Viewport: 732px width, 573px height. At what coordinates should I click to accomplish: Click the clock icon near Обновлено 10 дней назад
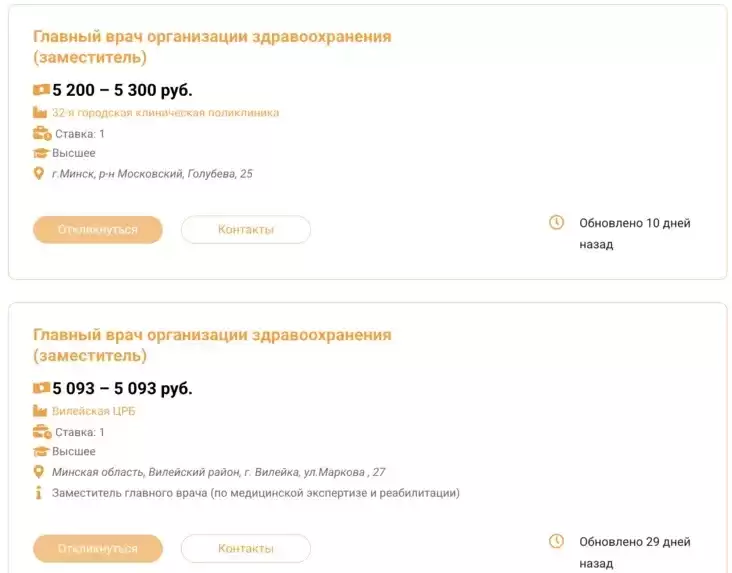click(557, 223)
